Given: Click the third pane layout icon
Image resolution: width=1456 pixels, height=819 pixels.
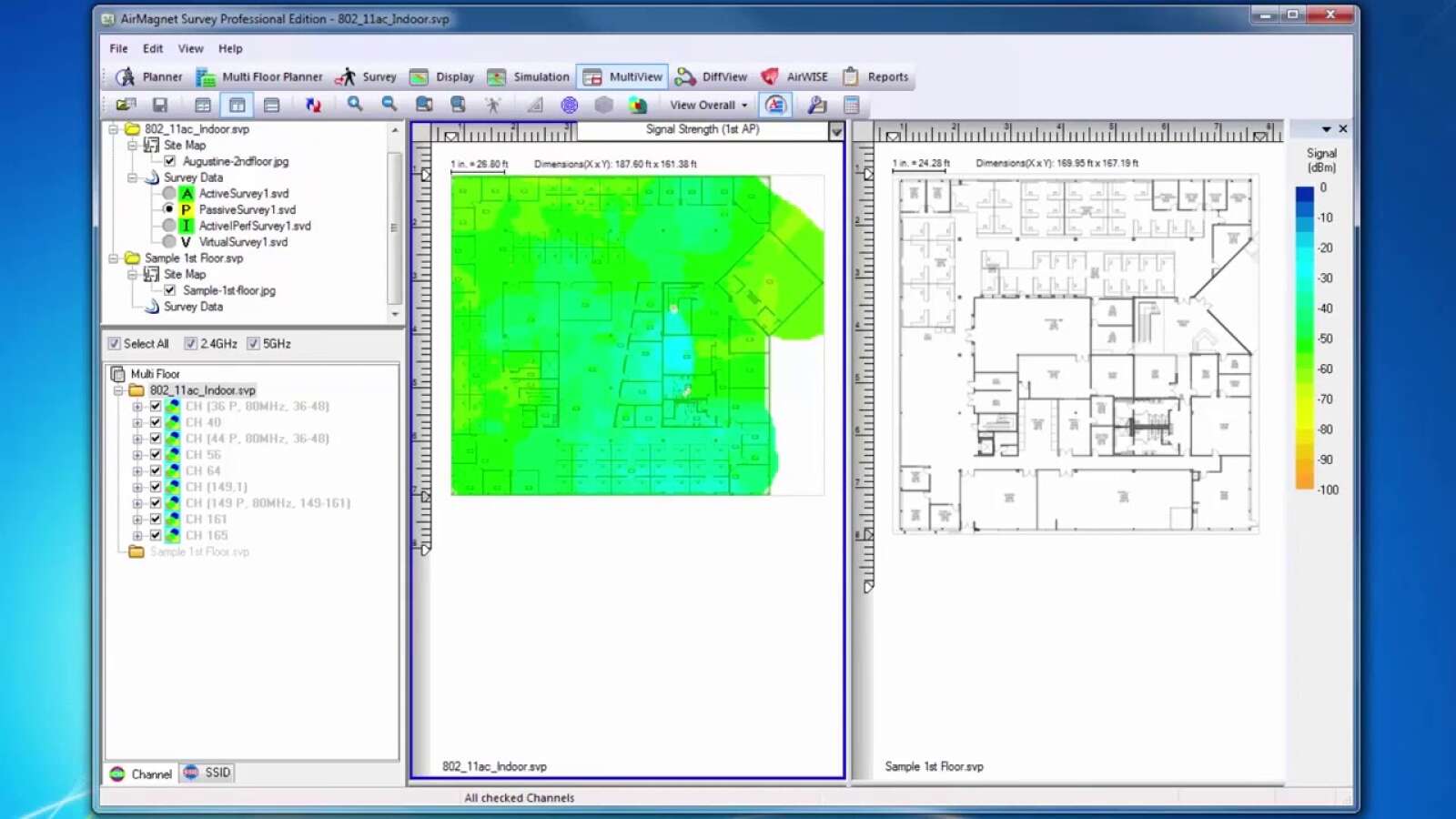Looking at the screenshot, I should point(271,105).
